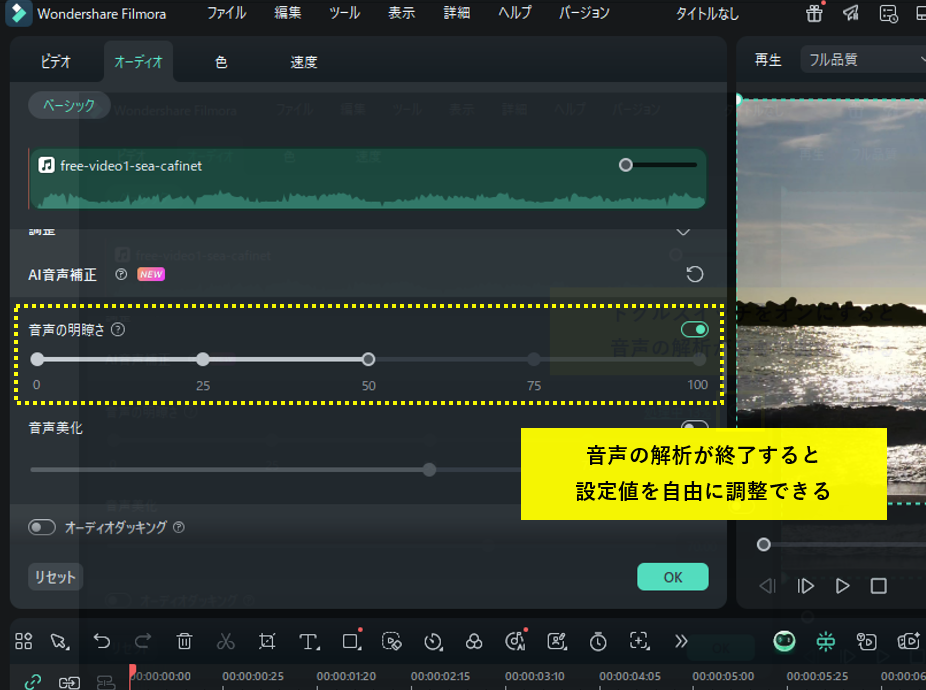Set the 音声の明瞭さ slider handle to a new value

tap(368, 358)
